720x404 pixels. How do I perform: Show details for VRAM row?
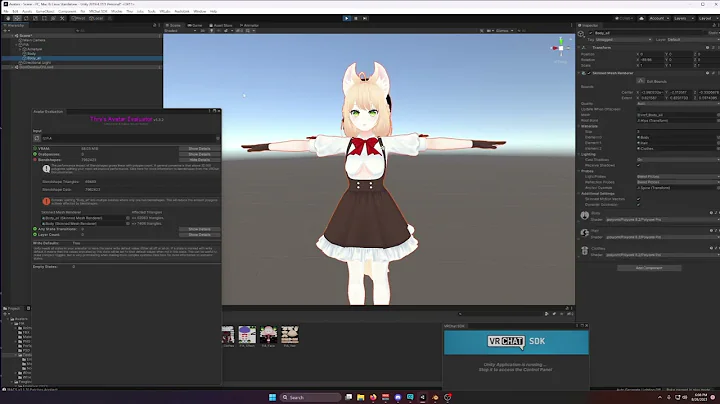pos(199,149)
